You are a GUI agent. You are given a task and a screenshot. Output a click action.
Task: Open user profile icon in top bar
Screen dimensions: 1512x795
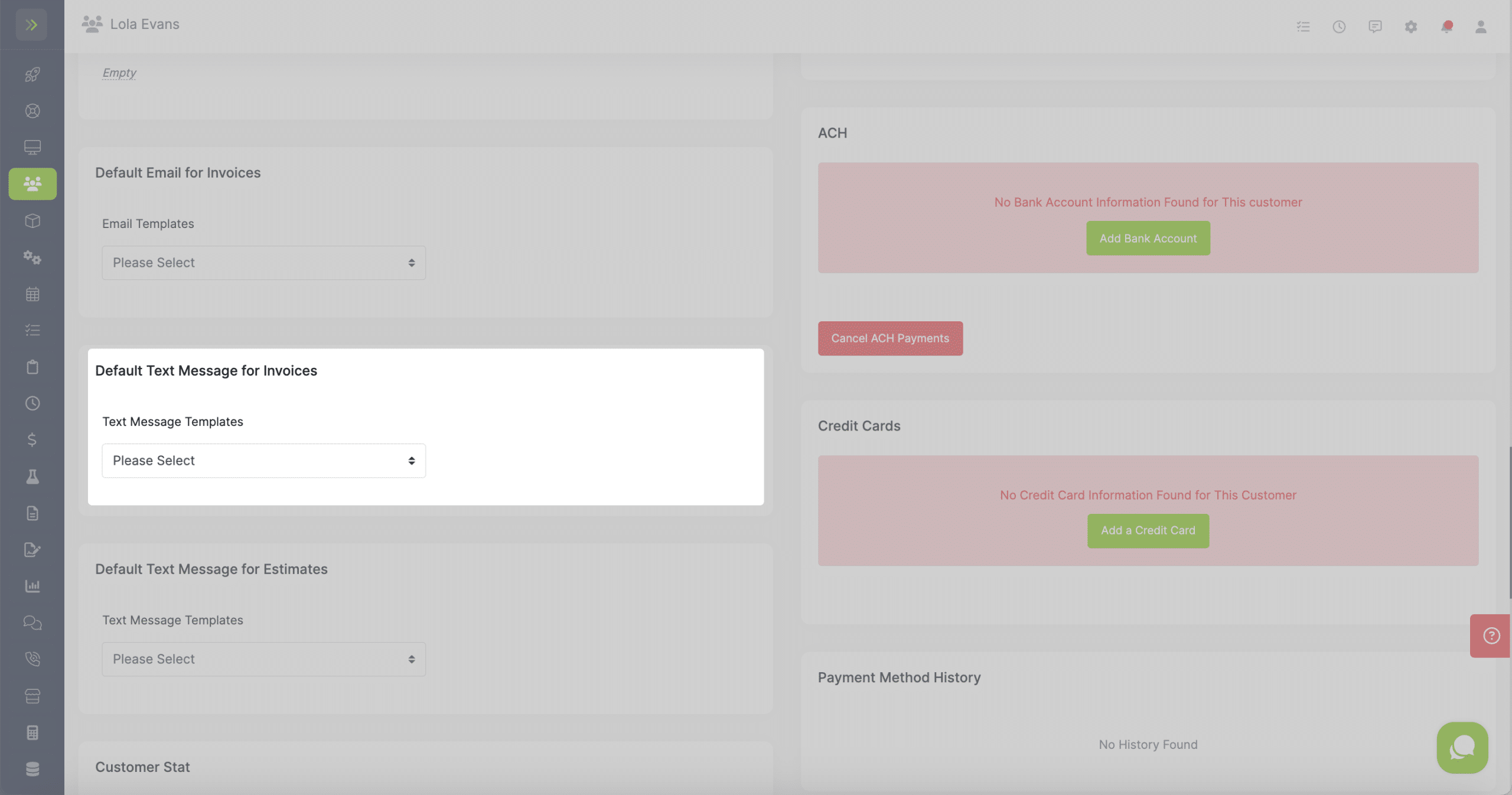[1481, 27]
